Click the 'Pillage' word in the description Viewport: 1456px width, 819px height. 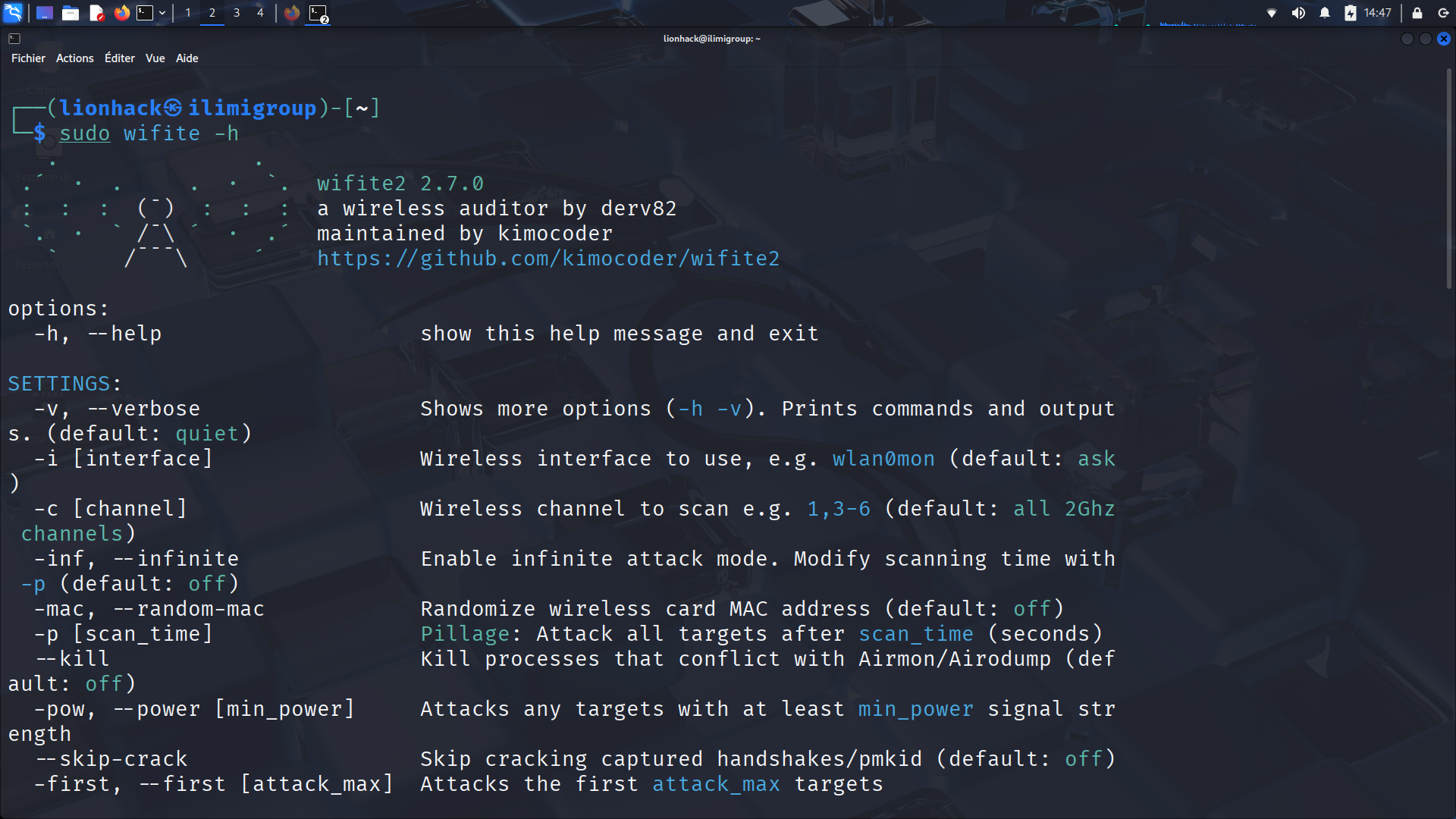tap(465, 634)
